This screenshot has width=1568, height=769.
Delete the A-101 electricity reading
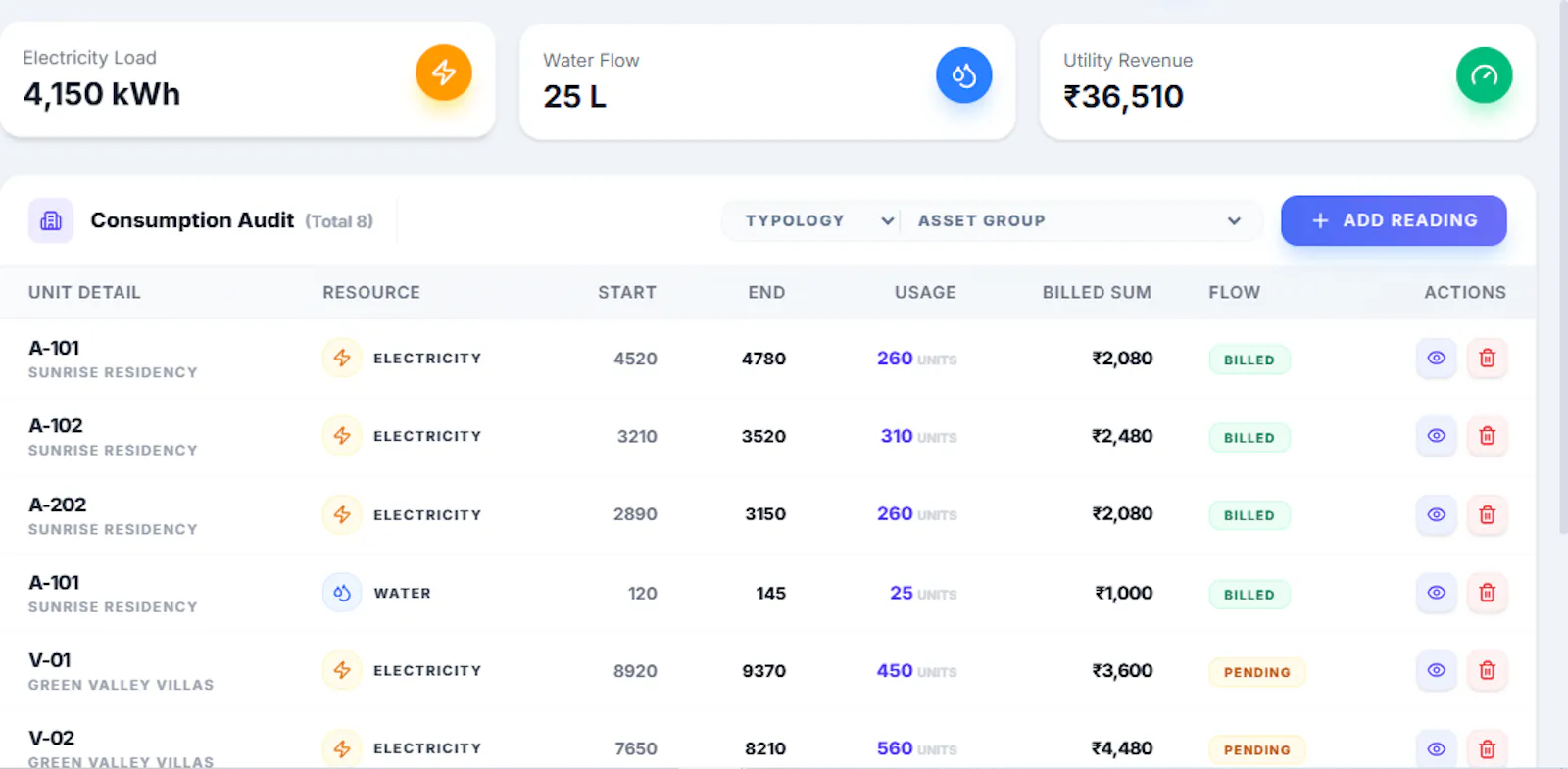[x=1488, y=359]
